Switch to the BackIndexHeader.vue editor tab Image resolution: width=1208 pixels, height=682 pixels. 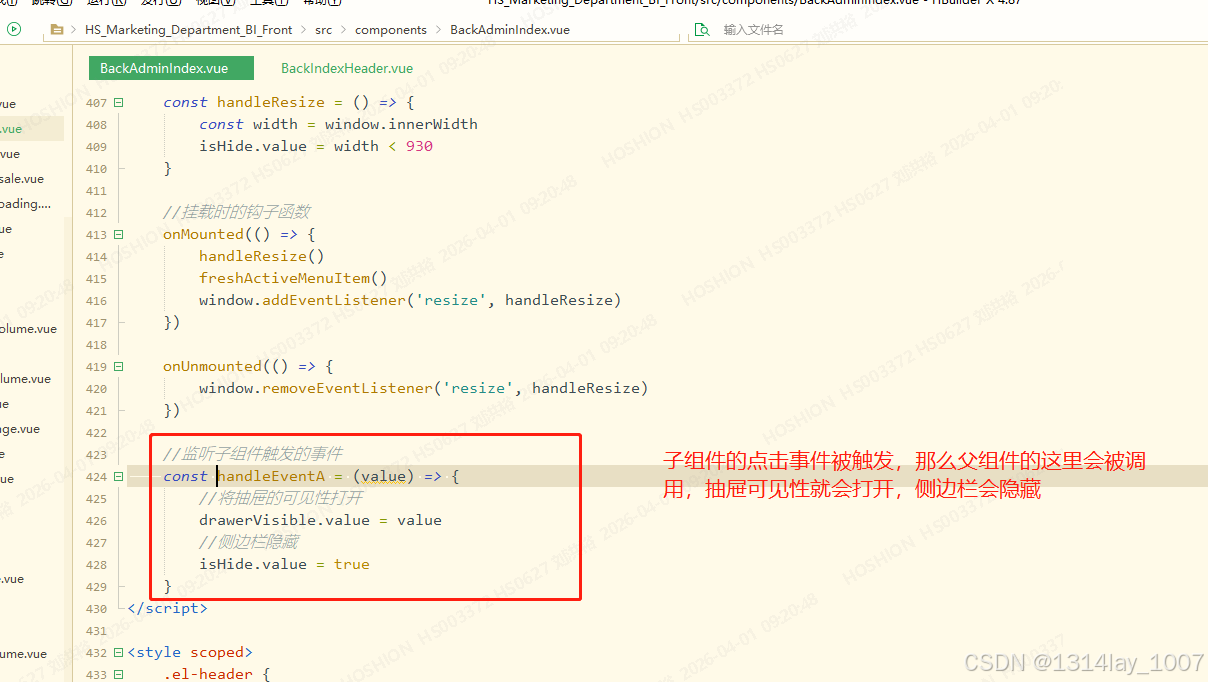coord(347,68)
